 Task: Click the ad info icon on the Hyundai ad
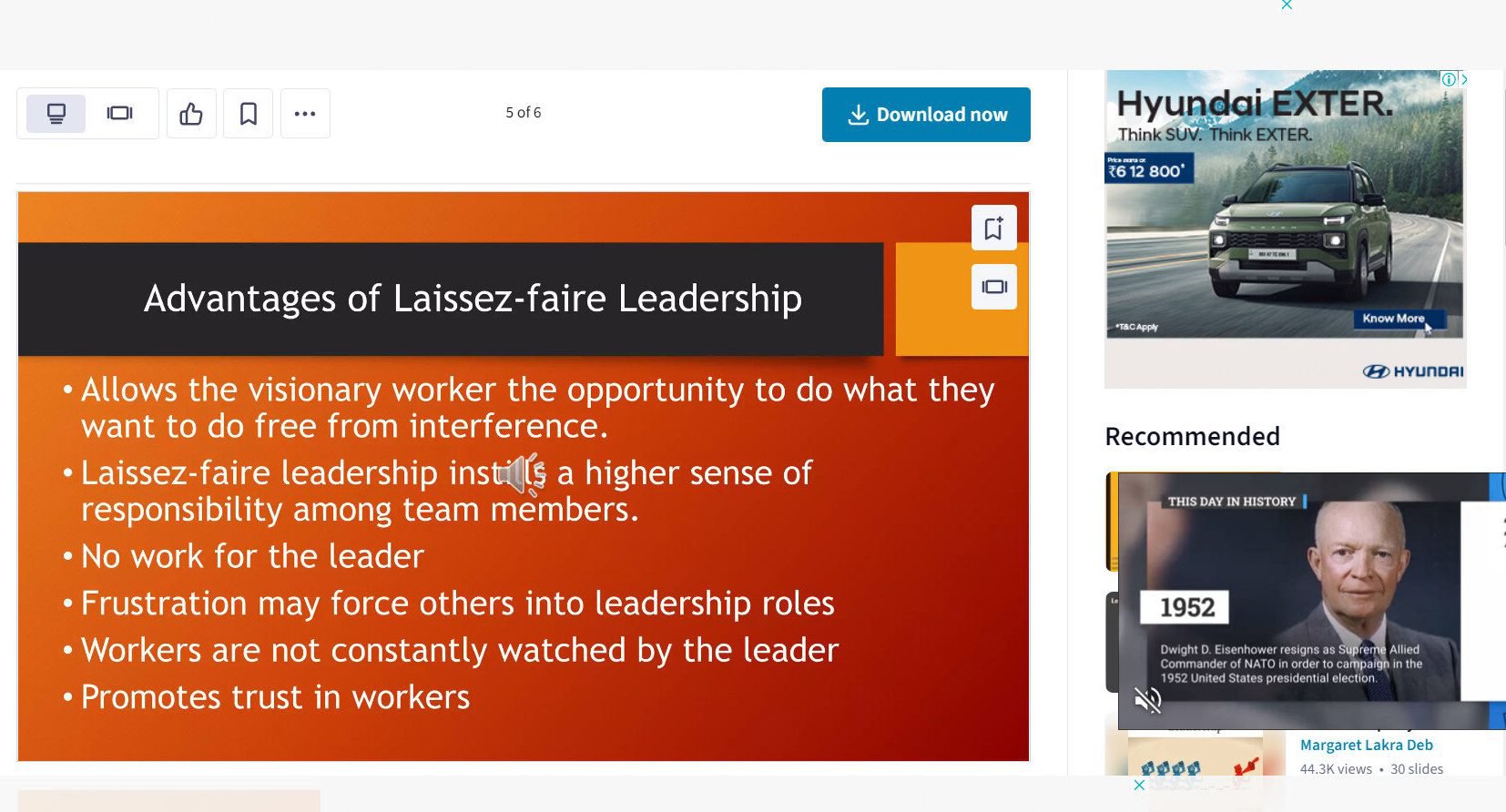tap(1448, 79)
